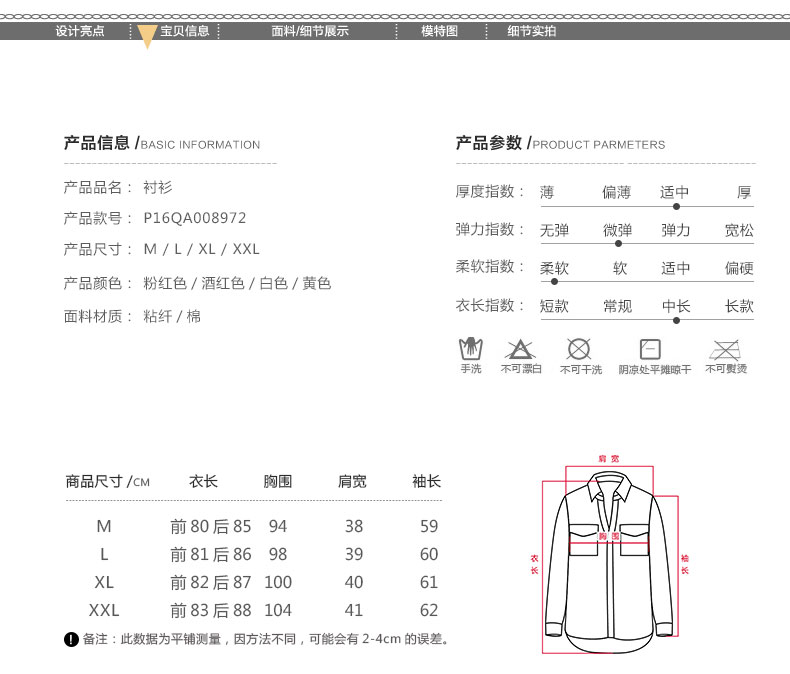
Task: Click the 商品尺寸 /CM table header
Action: click(x=107, y=482)
